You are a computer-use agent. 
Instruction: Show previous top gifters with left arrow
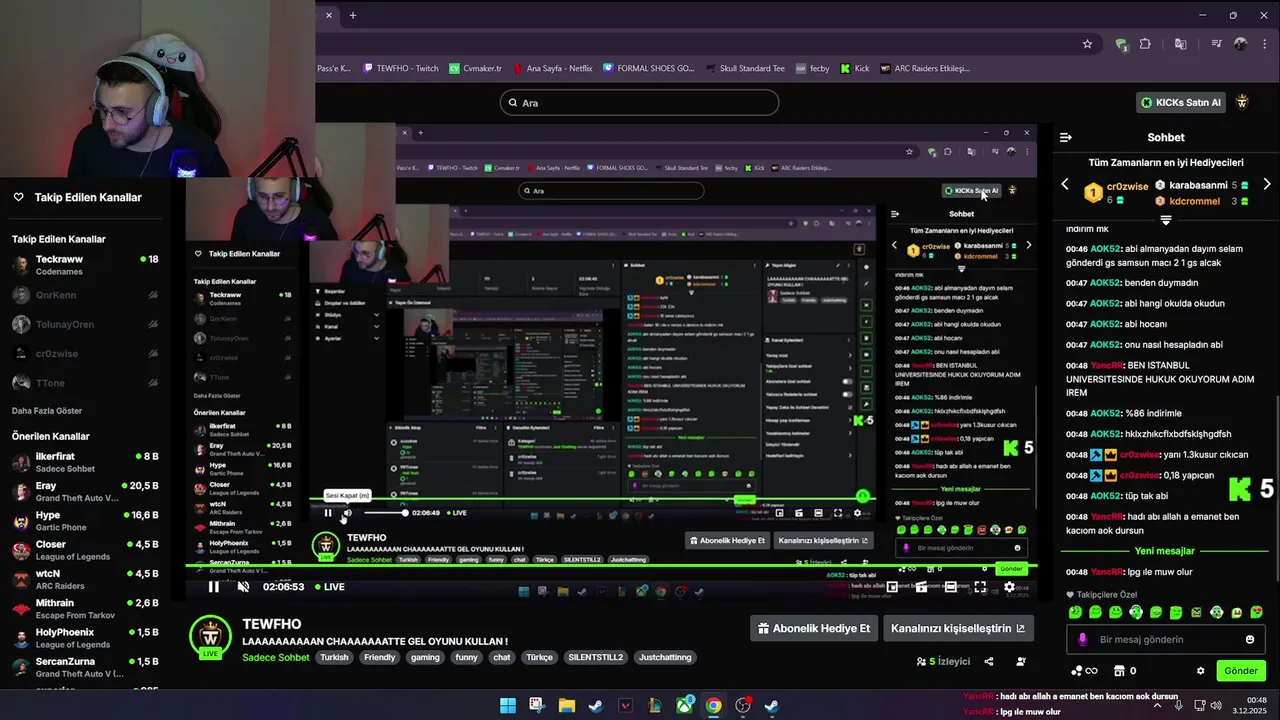tap(1065, 184)
